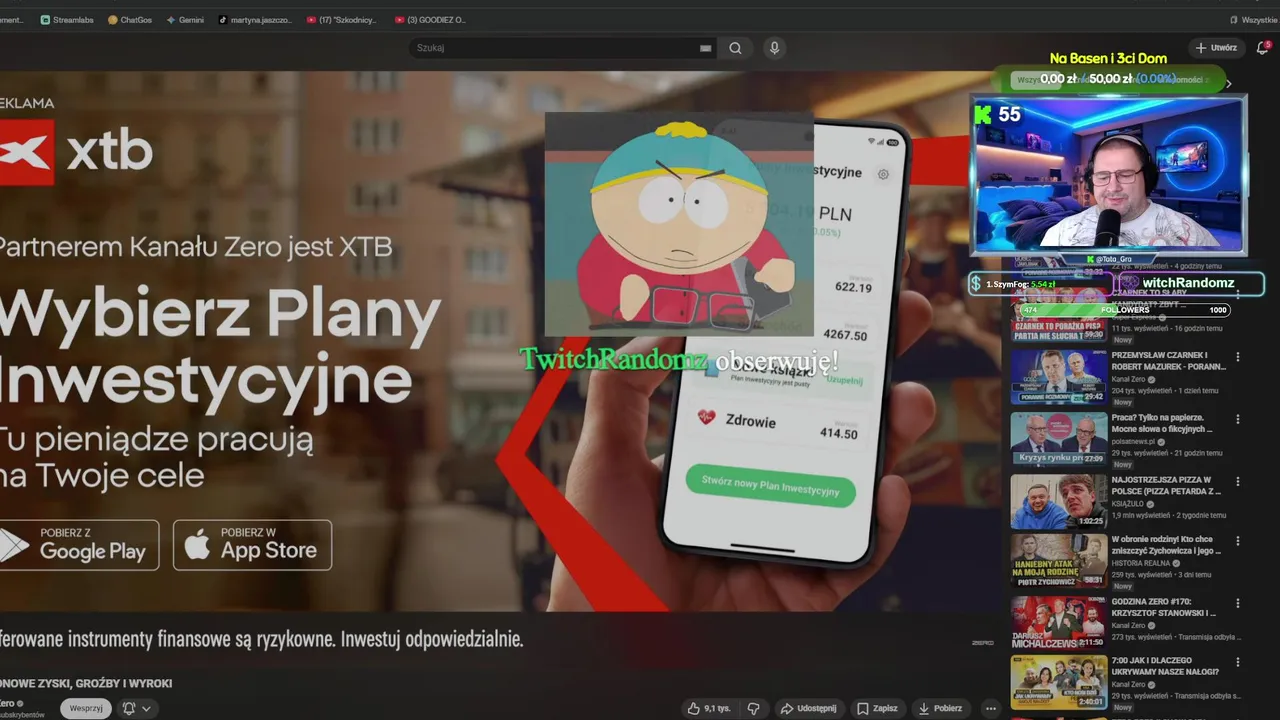
Task: Click the Zapisz save button
Action: [x=877, y=708]
